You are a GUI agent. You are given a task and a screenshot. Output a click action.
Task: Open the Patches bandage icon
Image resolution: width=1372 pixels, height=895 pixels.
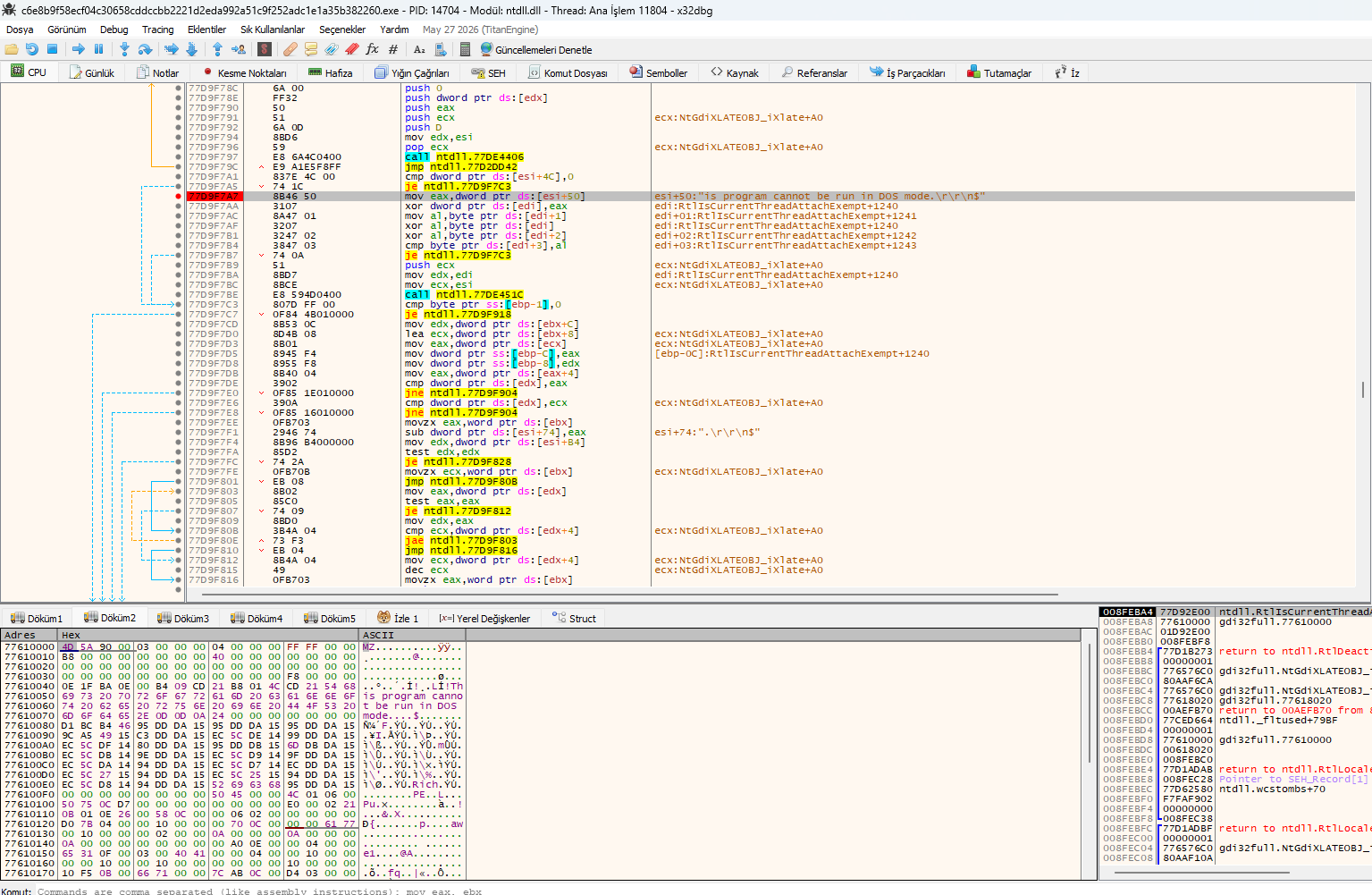(x=290, y=49)
